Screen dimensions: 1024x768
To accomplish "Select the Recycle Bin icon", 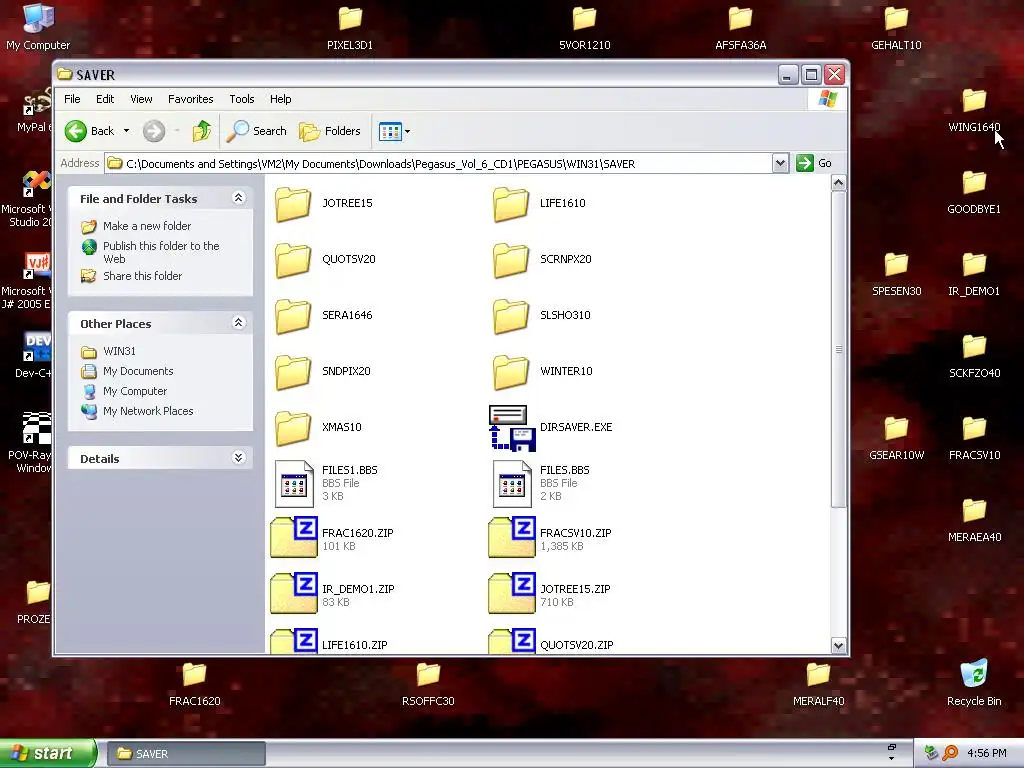I will click(974, 682).
